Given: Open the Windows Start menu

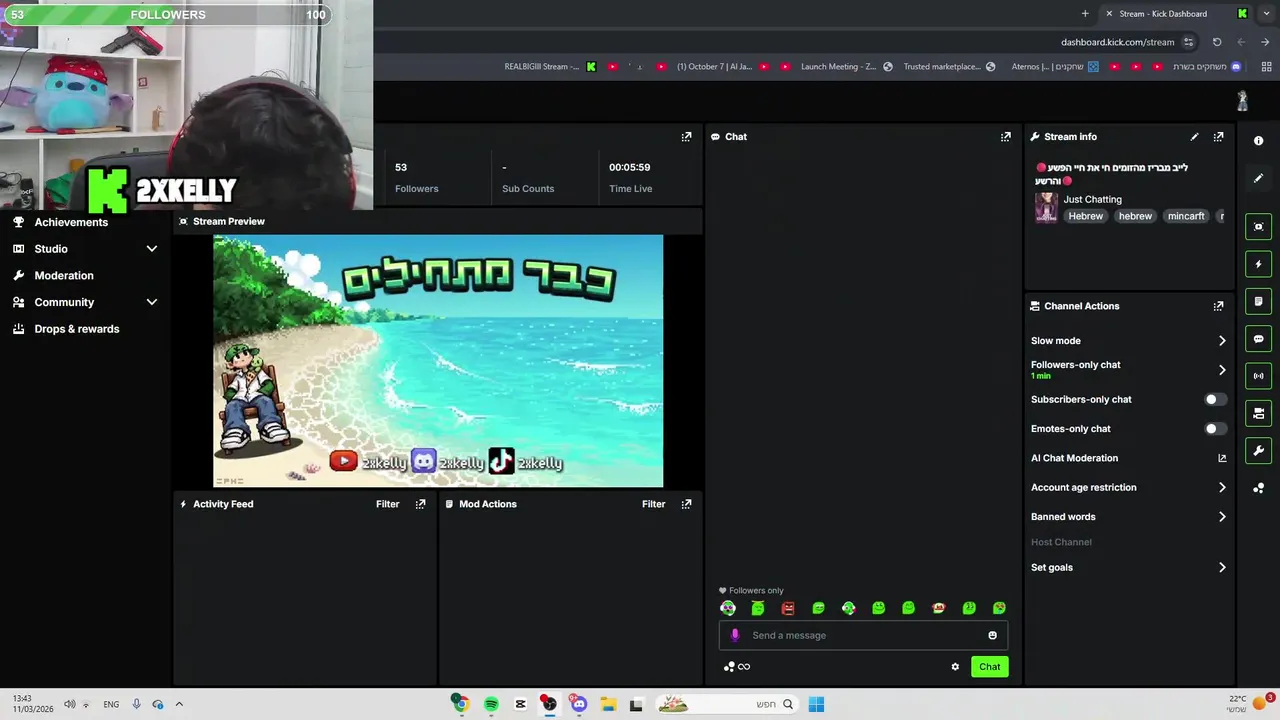Looking at the screenshot, I should click(x=816, y=704).
